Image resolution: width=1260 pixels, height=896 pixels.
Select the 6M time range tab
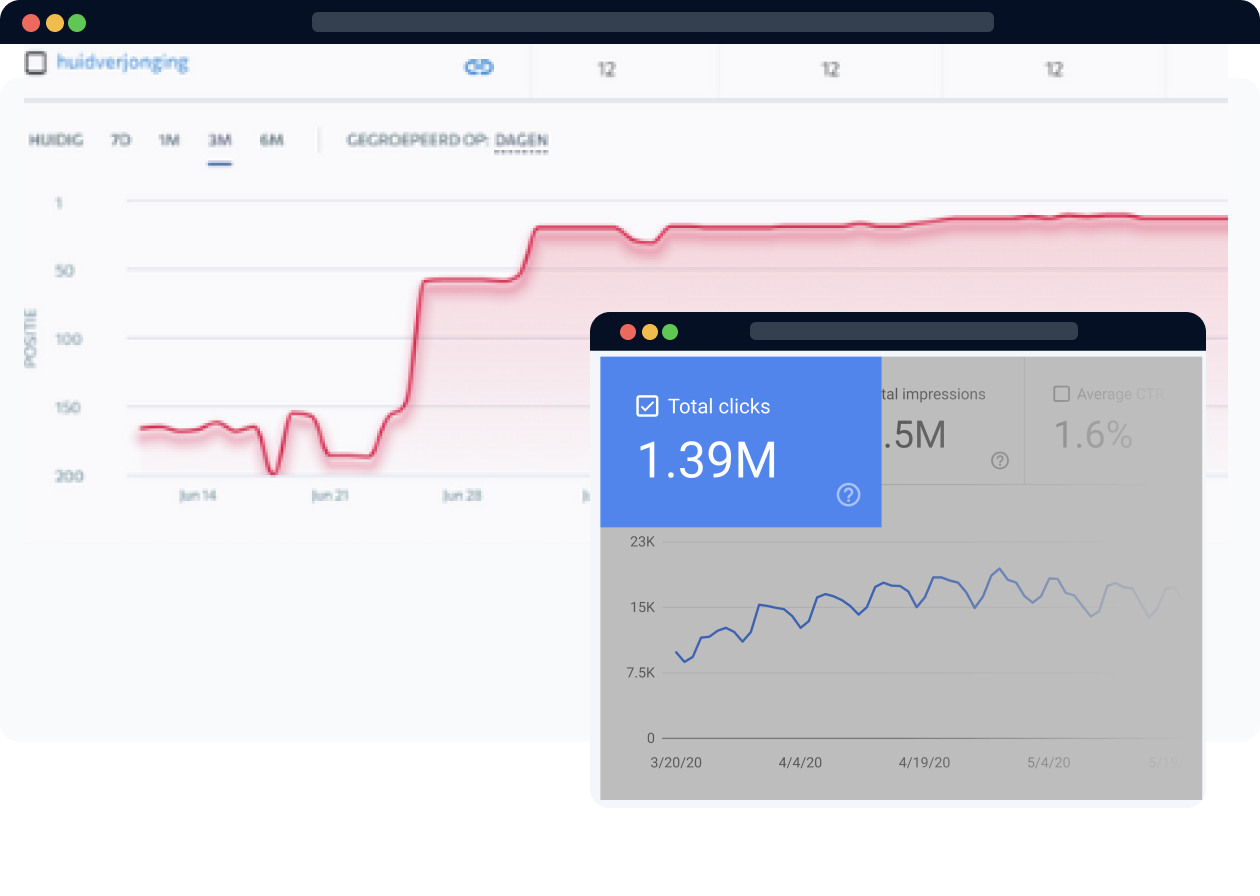coord(271,140)
